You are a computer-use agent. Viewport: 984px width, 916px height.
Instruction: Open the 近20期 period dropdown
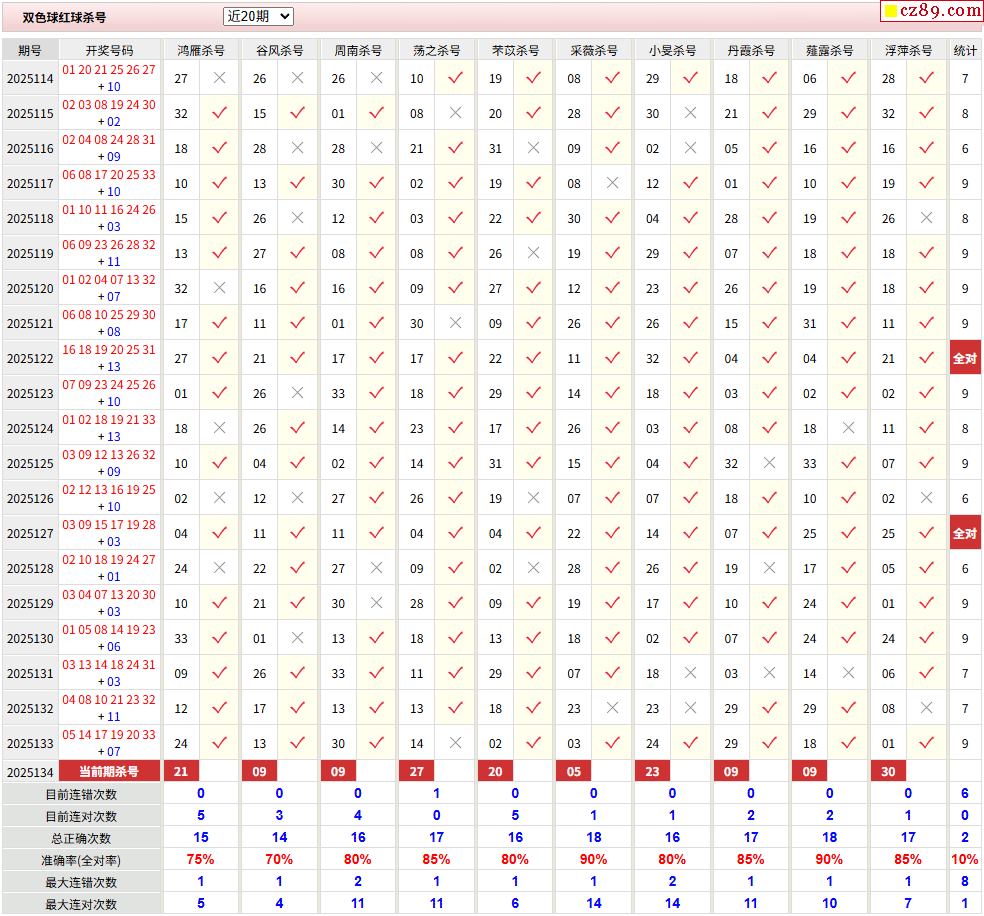point(258,16)
